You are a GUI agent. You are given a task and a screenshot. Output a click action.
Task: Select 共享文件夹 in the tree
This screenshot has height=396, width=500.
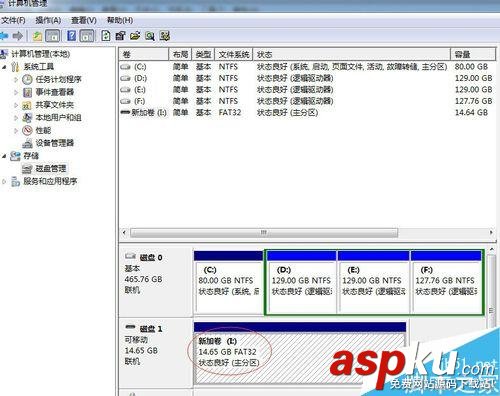[x=55, y=105]
